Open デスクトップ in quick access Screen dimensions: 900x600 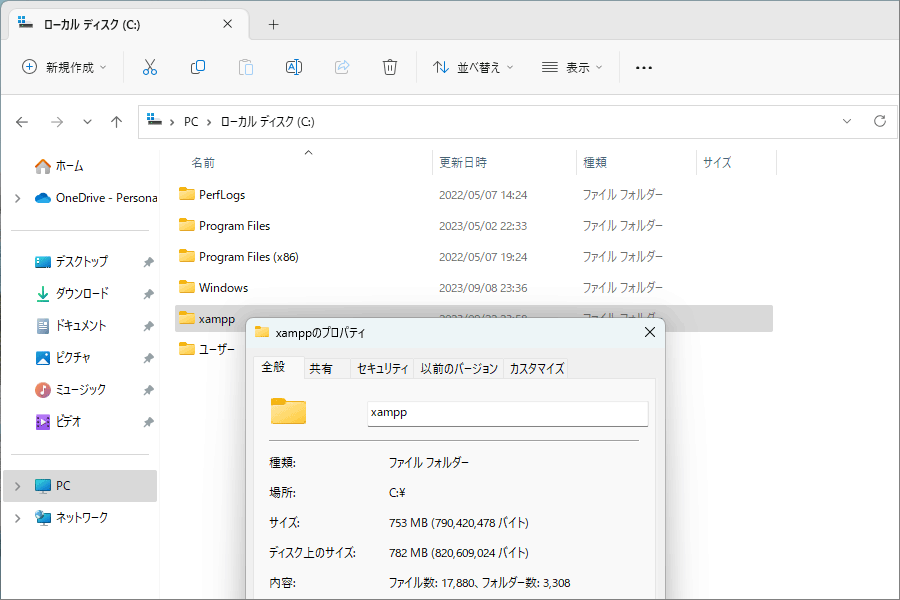[71, 261]
